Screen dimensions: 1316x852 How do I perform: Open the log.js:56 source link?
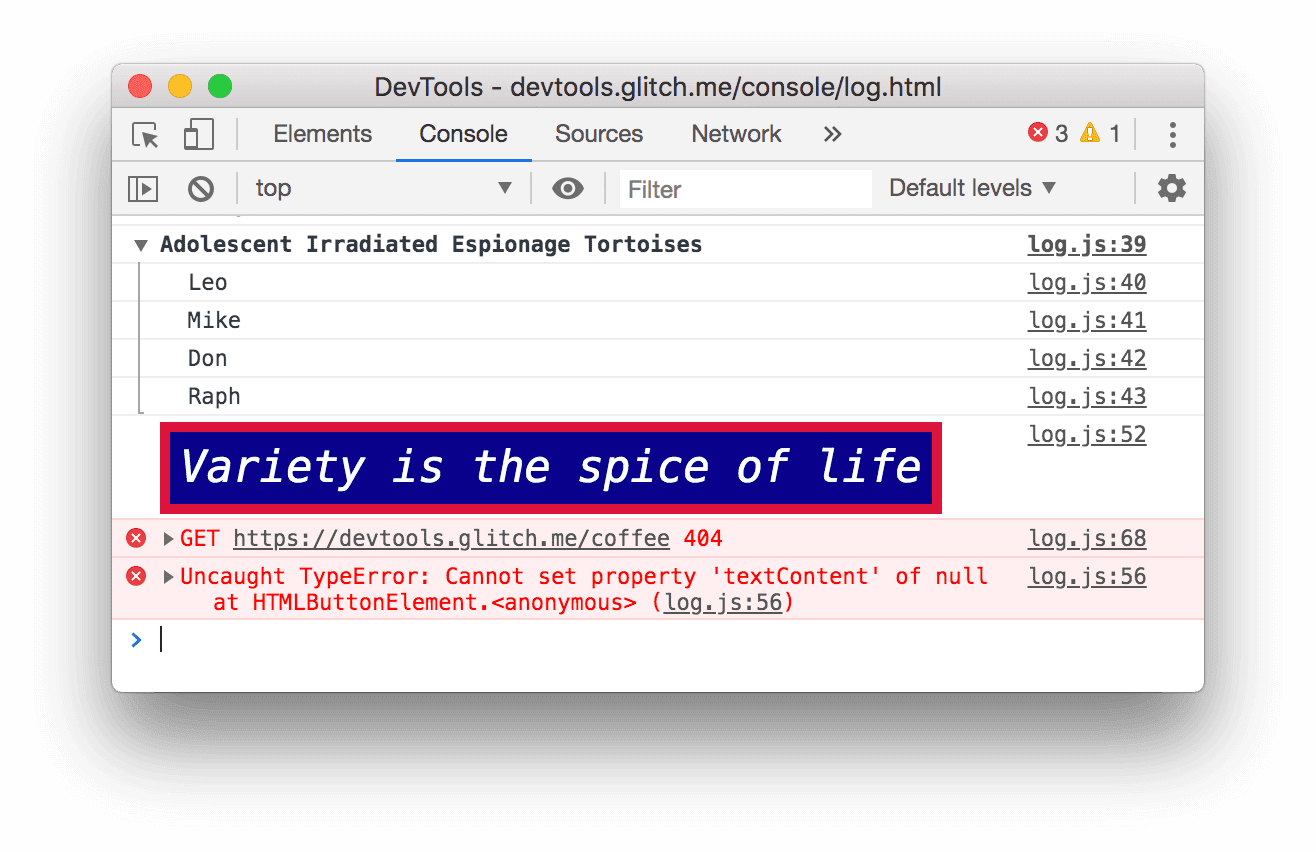(x=1086, y=576)
